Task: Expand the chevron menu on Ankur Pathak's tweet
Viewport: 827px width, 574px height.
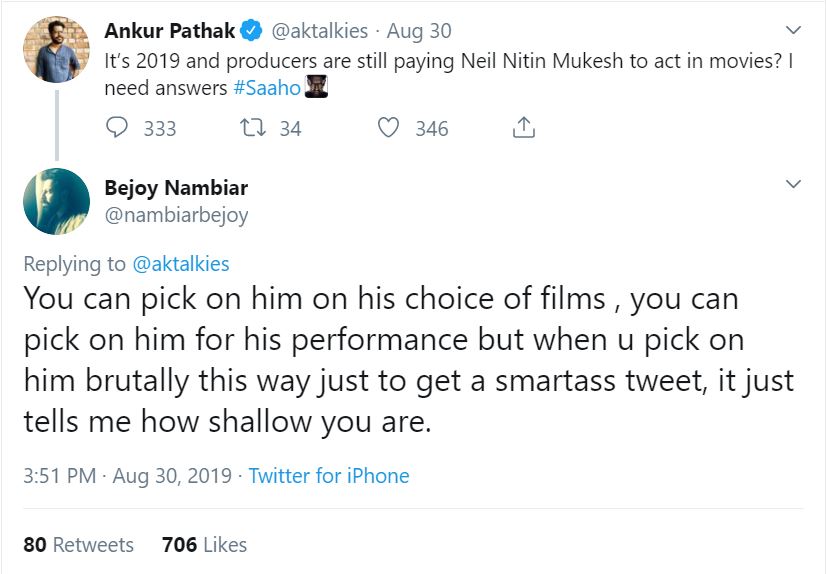Action: (793, 31)
